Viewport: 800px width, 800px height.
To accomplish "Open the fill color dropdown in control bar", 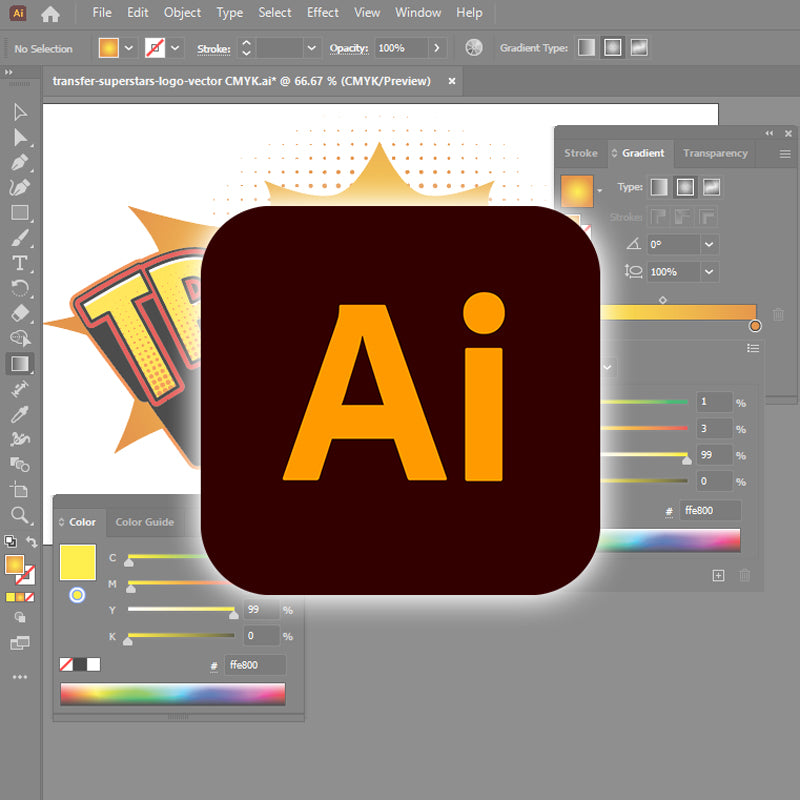I will click(129, 48).
